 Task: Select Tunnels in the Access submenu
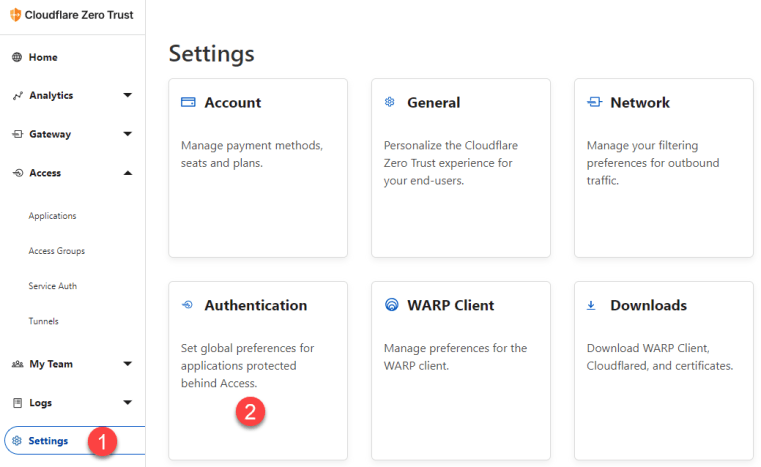pyautogui.click(x=43, y=321)
